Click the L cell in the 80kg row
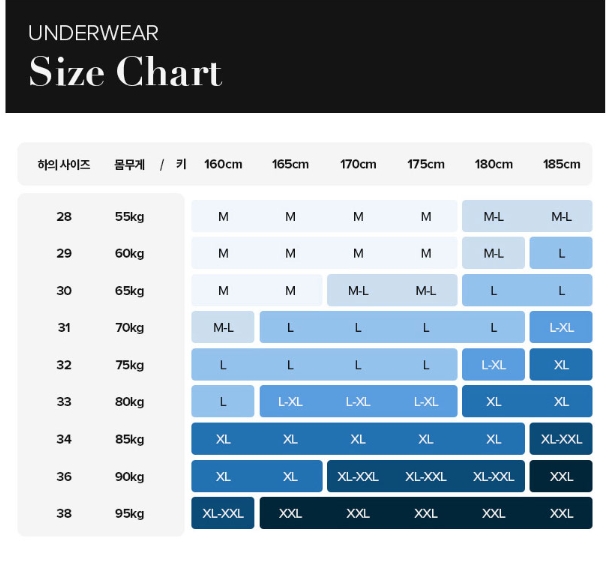 coord(223,402)
